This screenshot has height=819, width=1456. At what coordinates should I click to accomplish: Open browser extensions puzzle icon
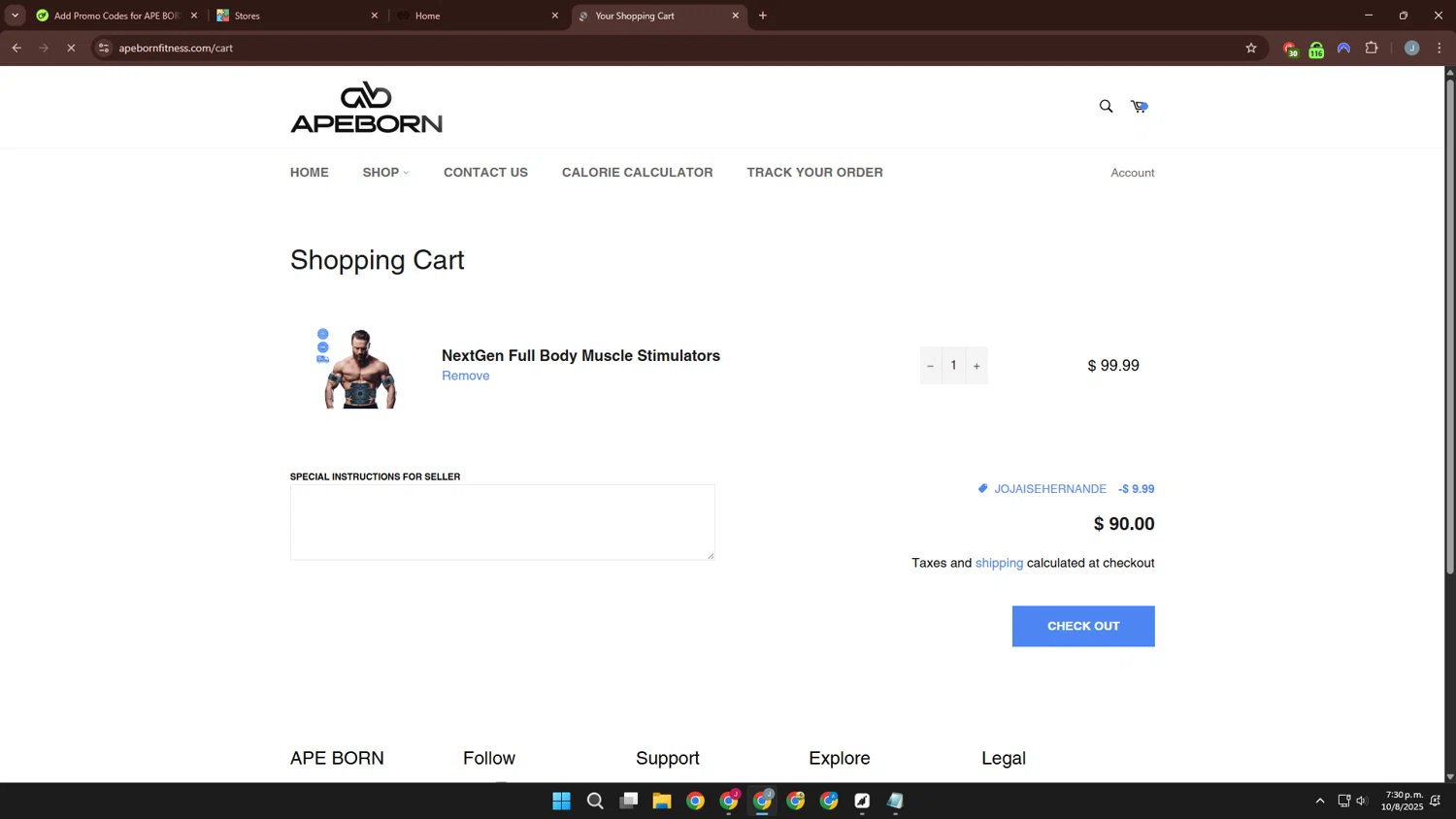[x=1372, y=48]
